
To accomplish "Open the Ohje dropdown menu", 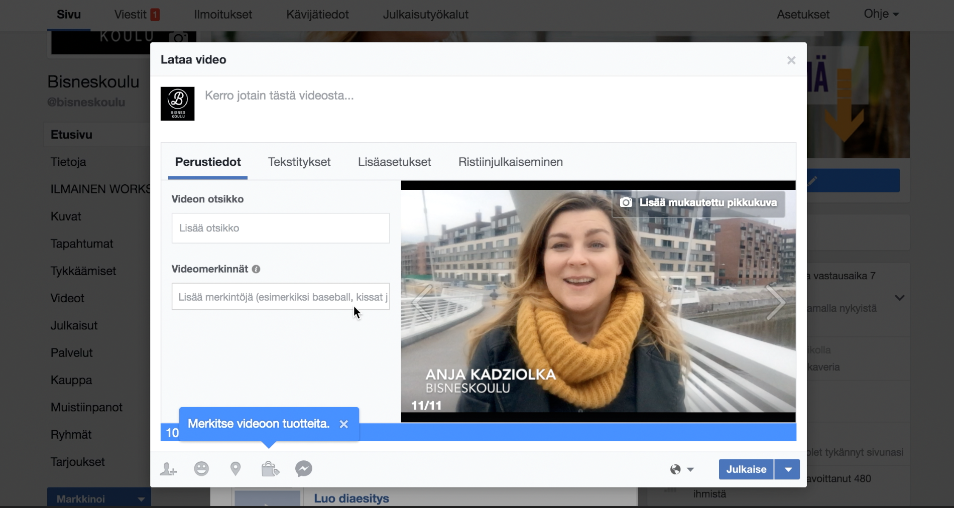I will coord(880,15).
